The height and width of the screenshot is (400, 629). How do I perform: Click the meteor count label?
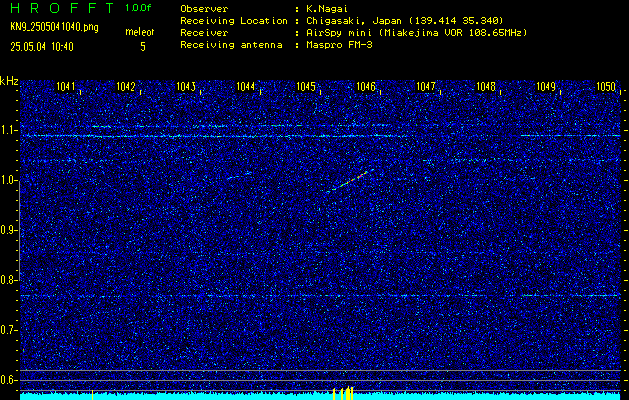click(x=140, y=32)
